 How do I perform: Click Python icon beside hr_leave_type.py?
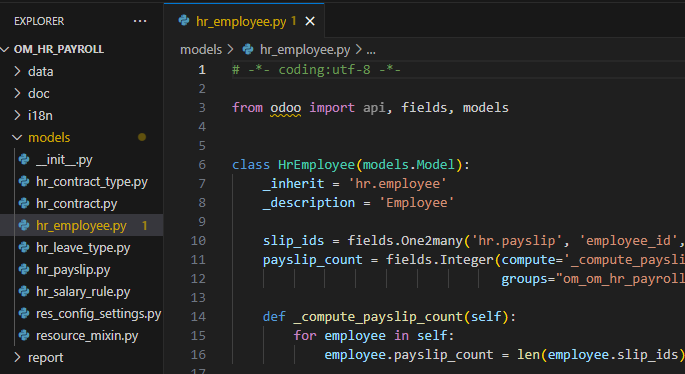[x=24, y=247]
